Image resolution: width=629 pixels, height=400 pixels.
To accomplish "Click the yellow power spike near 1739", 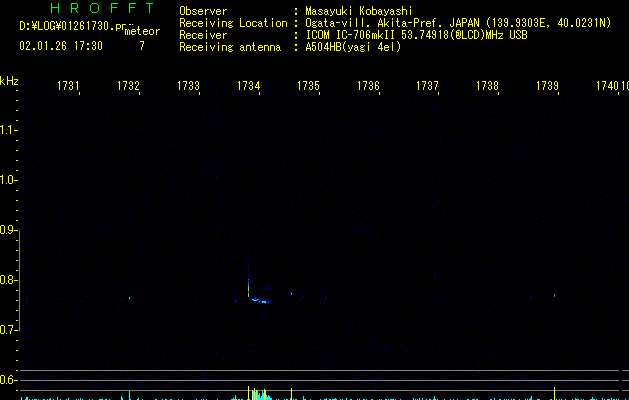I will pos(554,394).
